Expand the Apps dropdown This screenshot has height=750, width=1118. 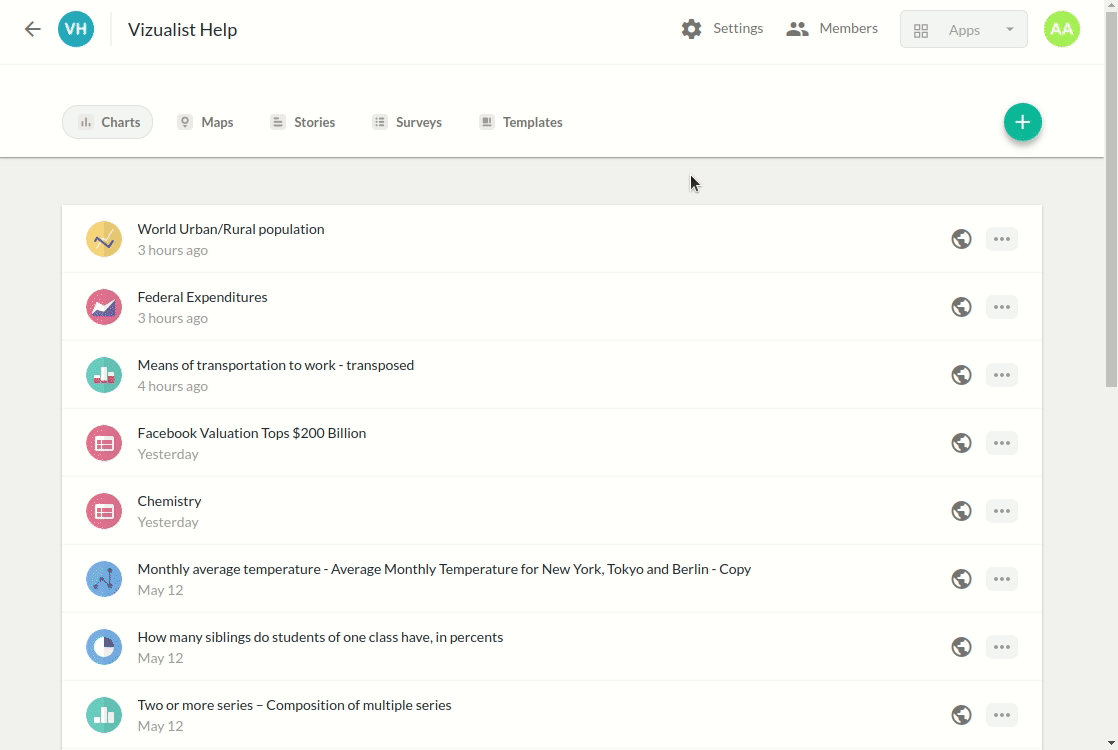click(x=963, y=30)
